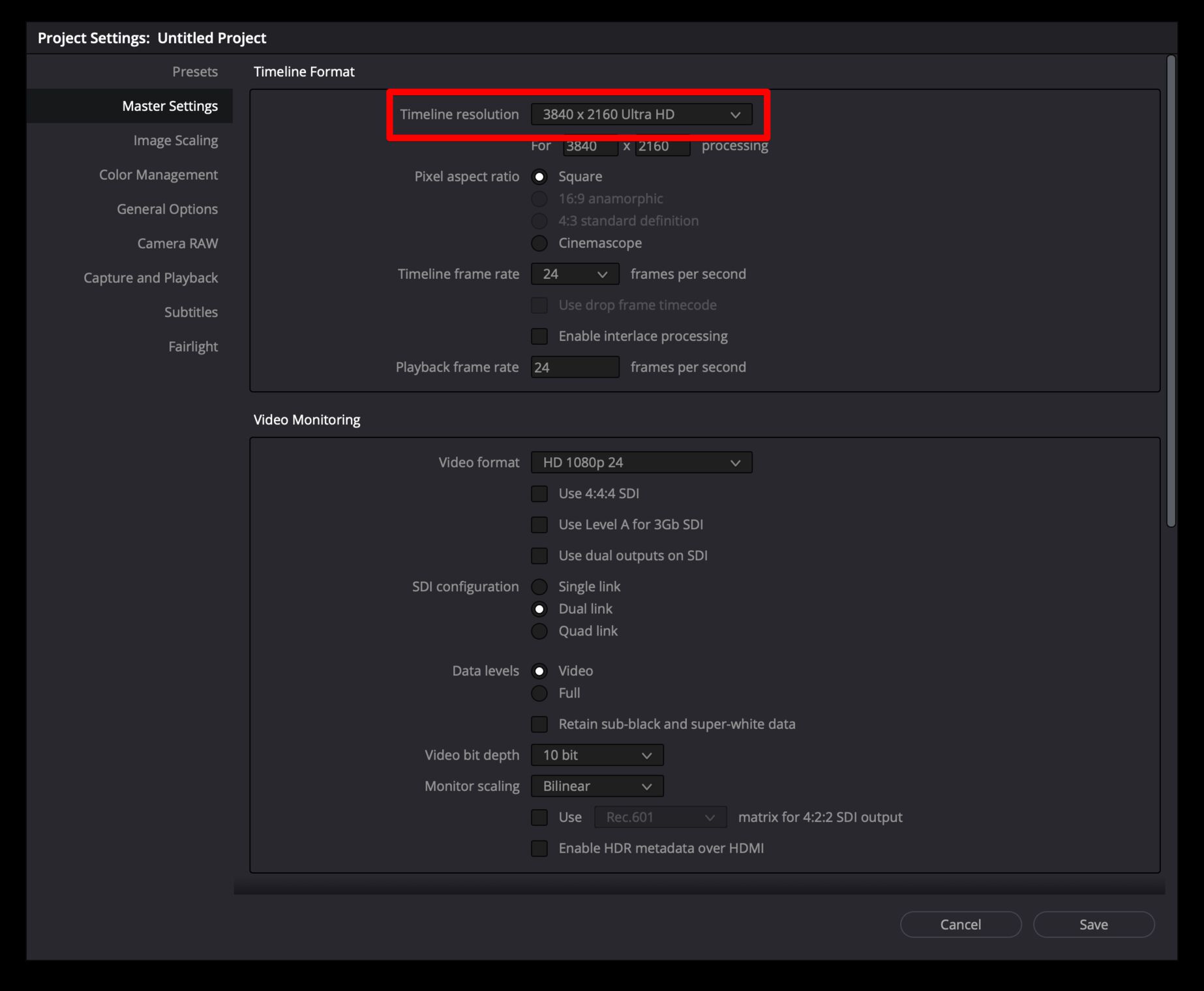
Task: Set Data levels to Full
Action: (539, 693)
